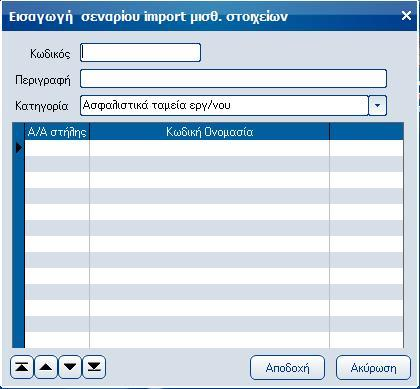420x389 pixels.
Task: Open the Κατηγορία dropdown arrow
Action: coord(378,106)
